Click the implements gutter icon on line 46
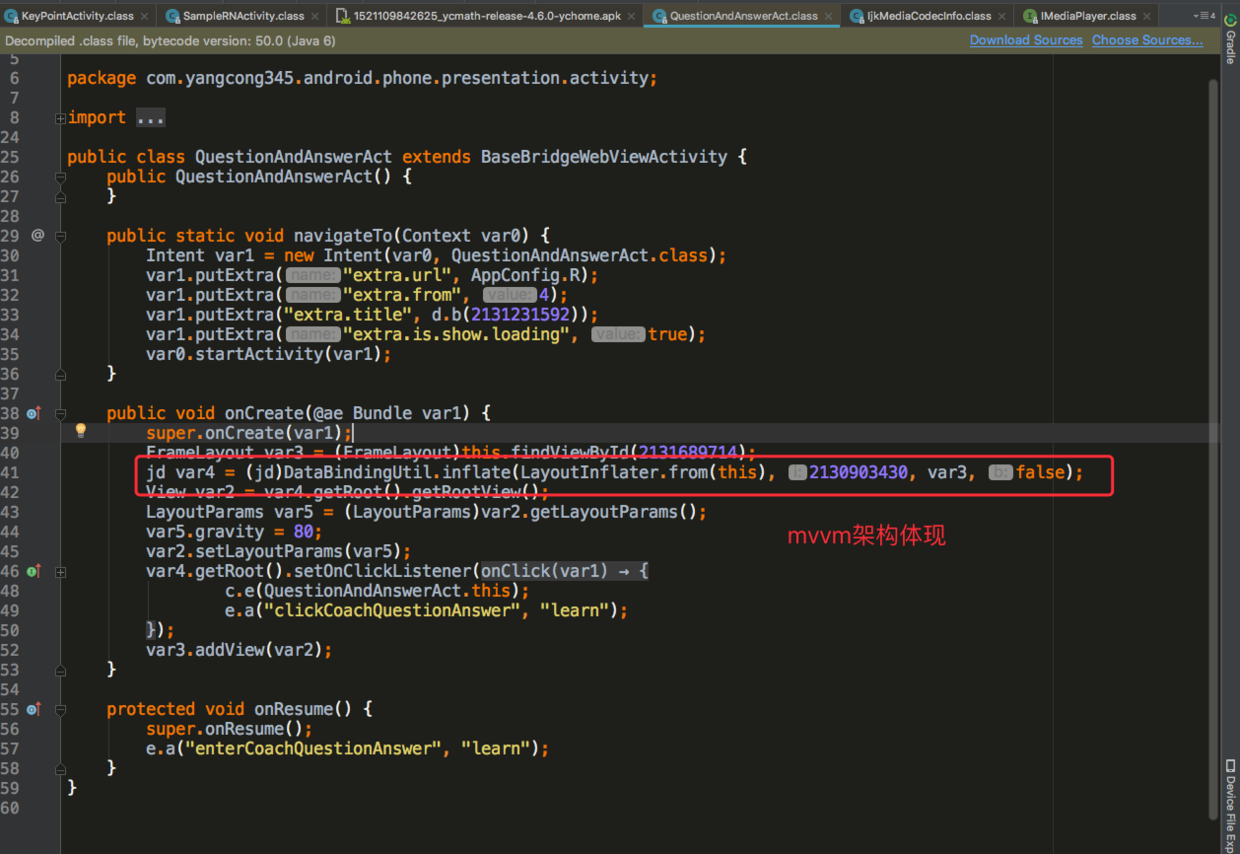This screenshot has width=1240, height=854. click(x=34, y=571)
